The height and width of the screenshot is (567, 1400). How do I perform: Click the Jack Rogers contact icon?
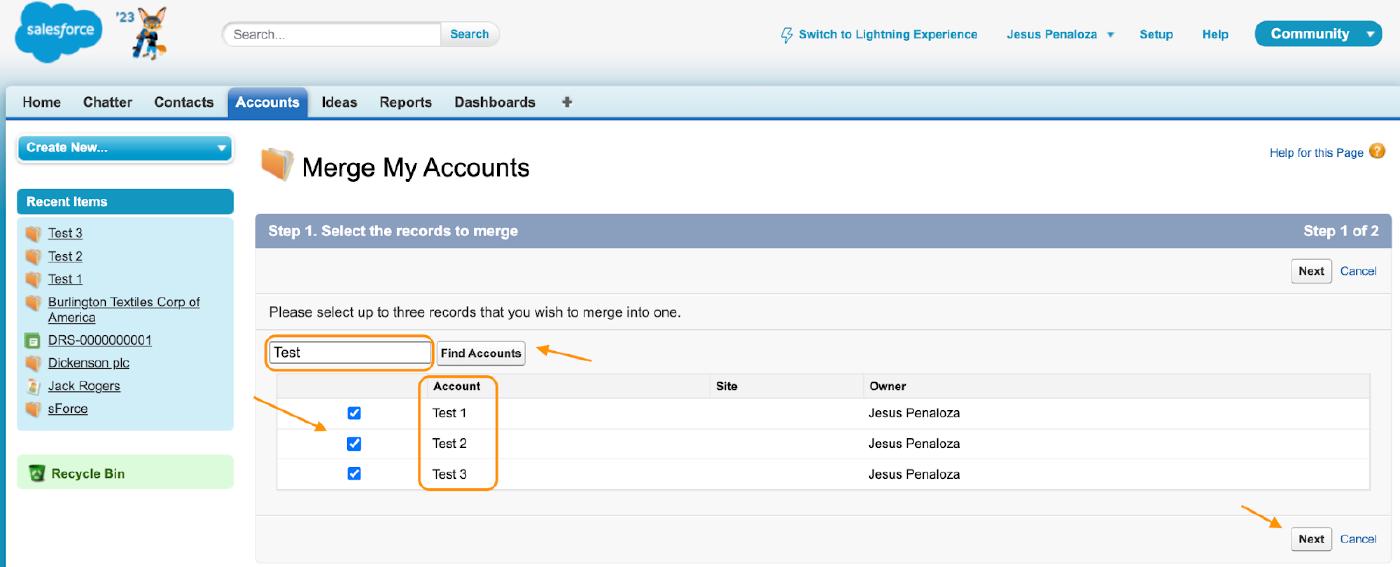pyautogui.click(x=32, y=387)
